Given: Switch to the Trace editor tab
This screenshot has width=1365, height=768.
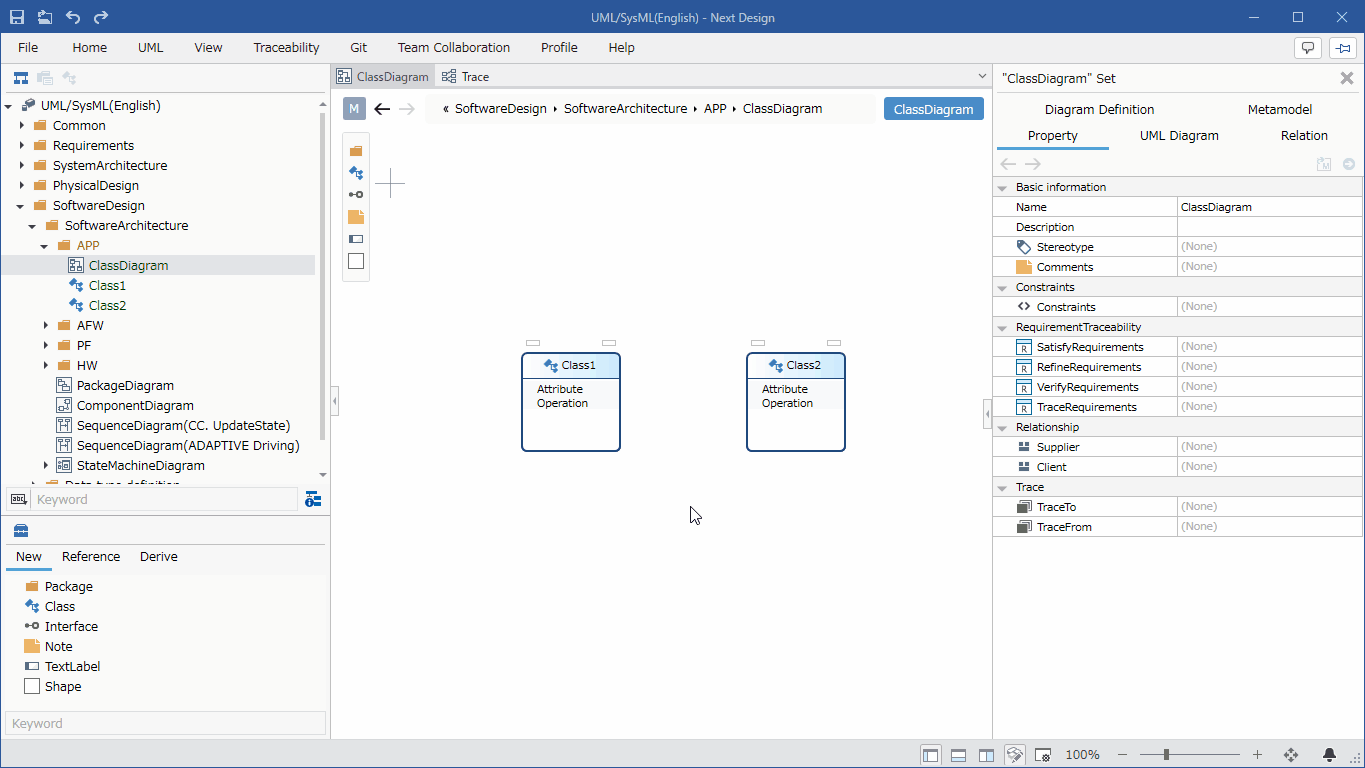Looking at the screenshot, I should click(466, 77).
